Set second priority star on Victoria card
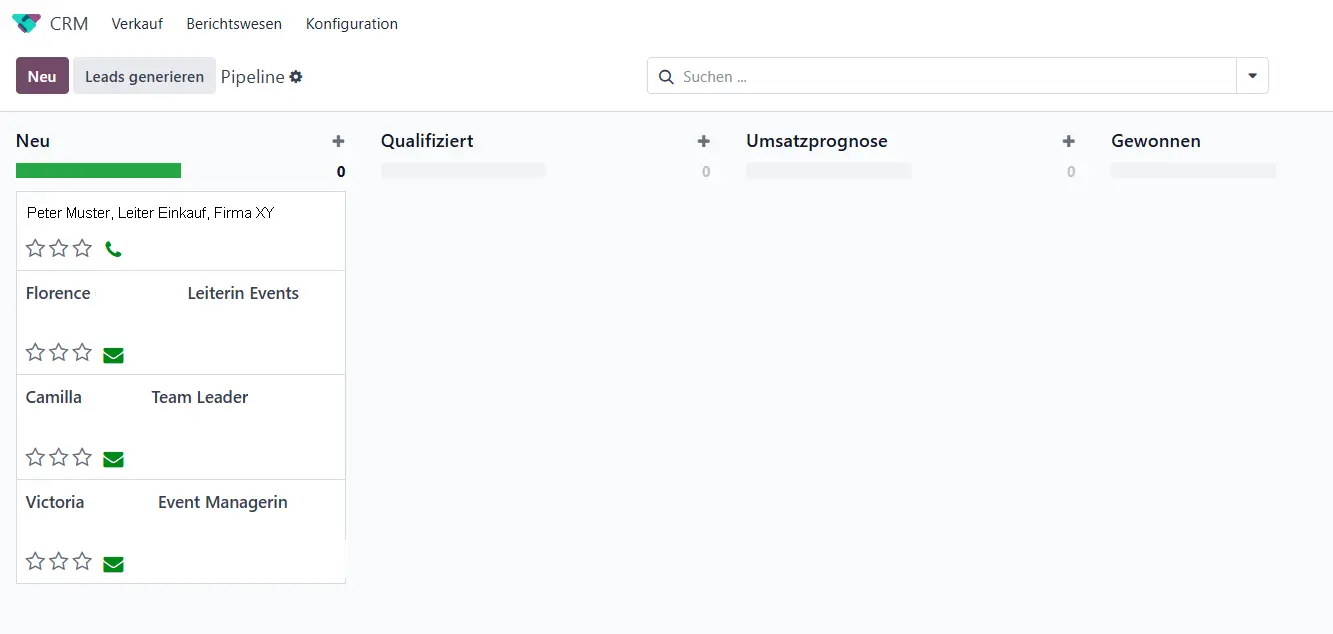This screenshot has width=1333, height=634. point(59,561)
